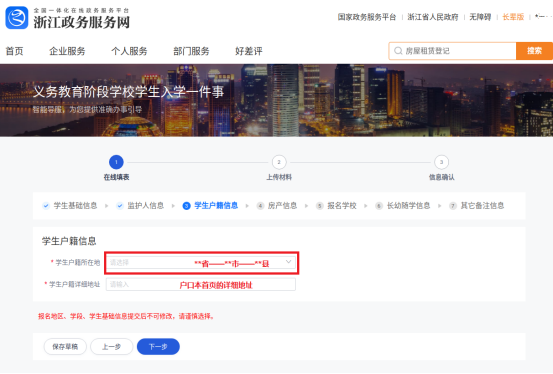Click the 浙江政务服务网 site title

(x=82, y=22)
